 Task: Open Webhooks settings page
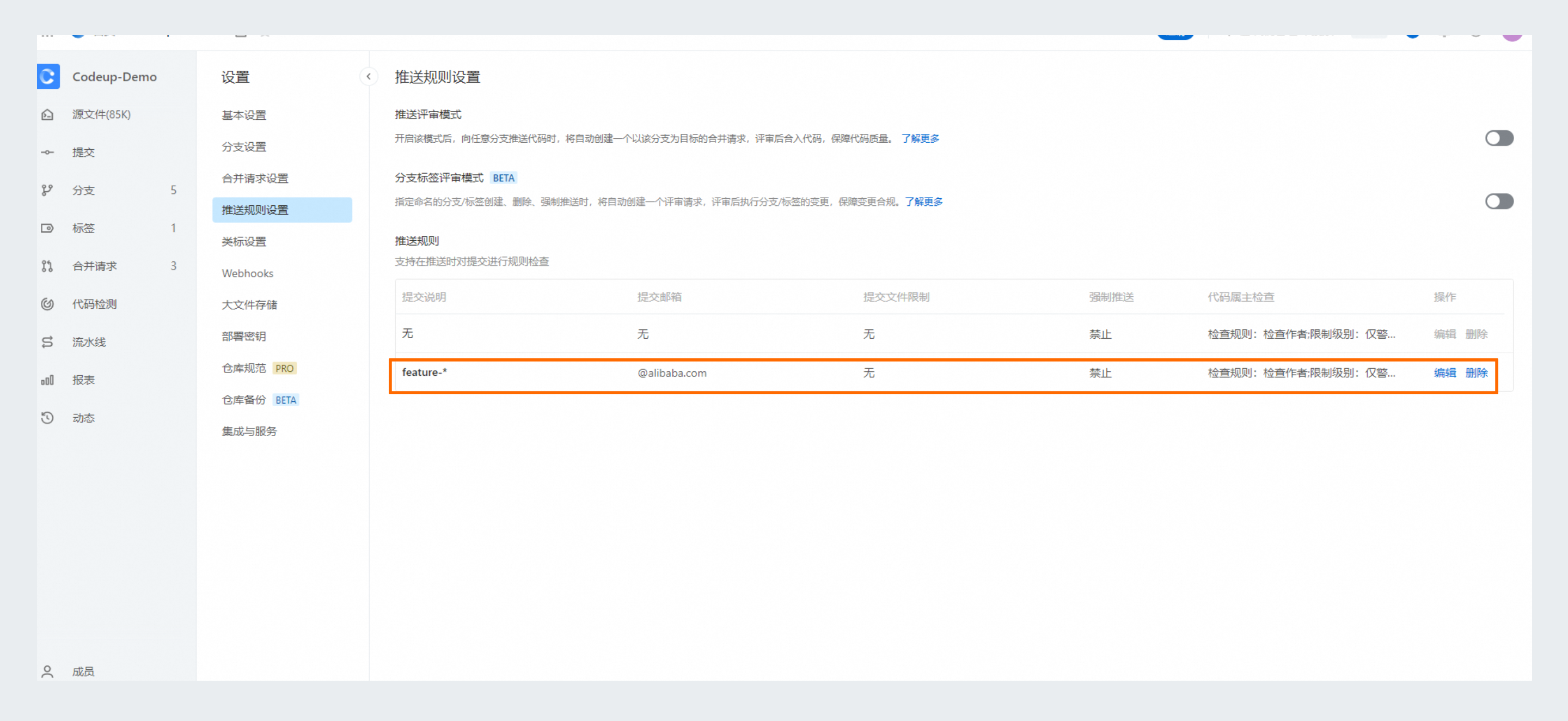(248, 273)
